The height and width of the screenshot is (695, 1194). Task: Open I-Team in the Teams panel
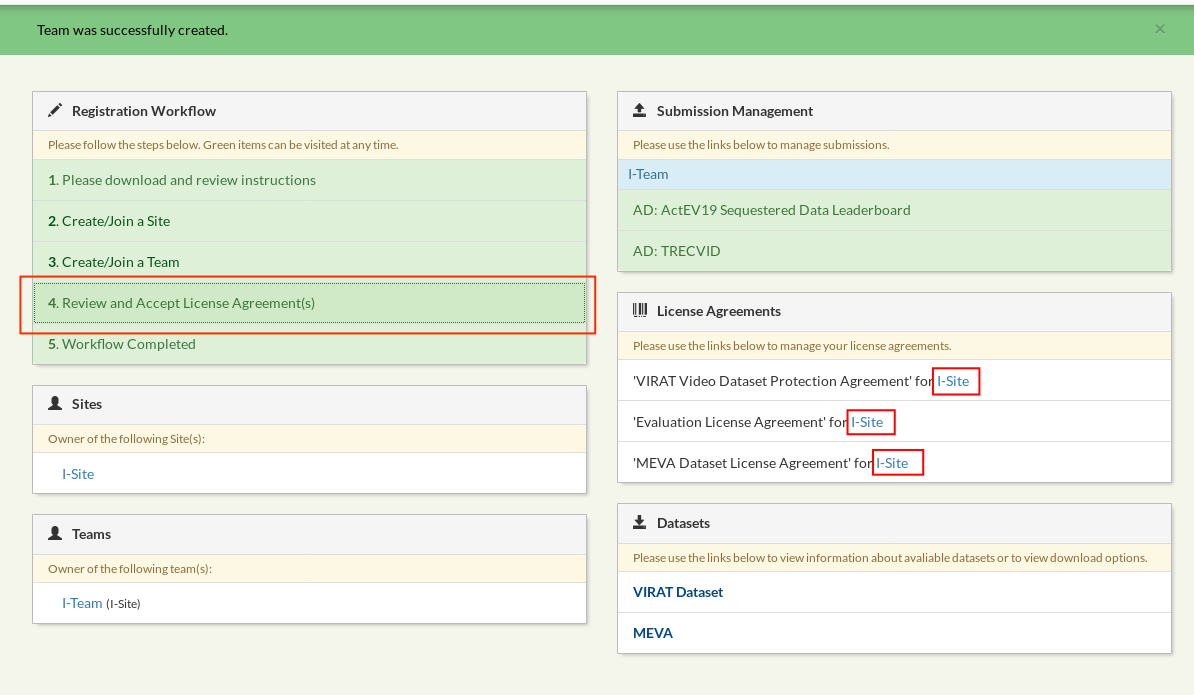coord(82,603)
